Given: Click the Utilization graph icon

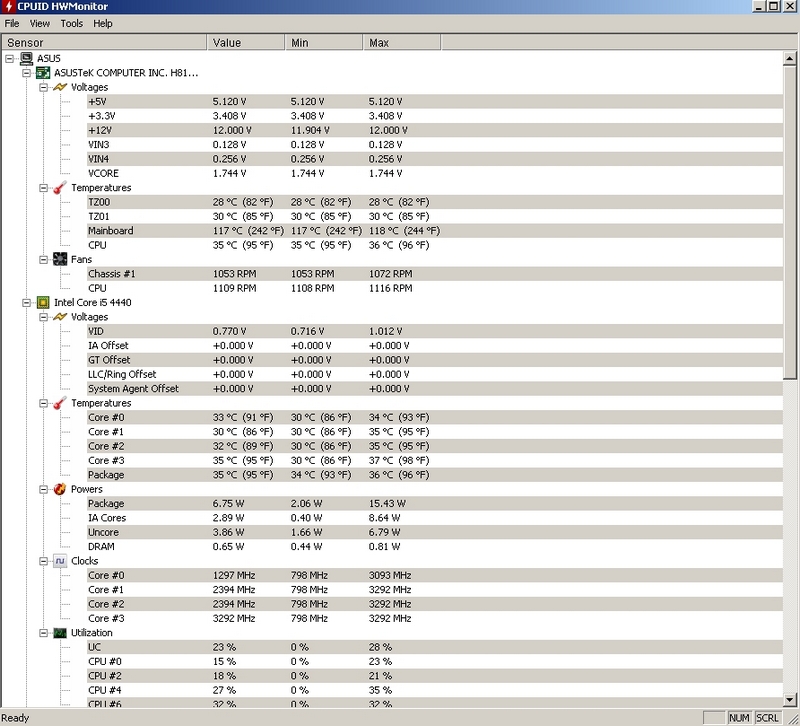Looking at the screenshot, I should click(x=60, y=633).
